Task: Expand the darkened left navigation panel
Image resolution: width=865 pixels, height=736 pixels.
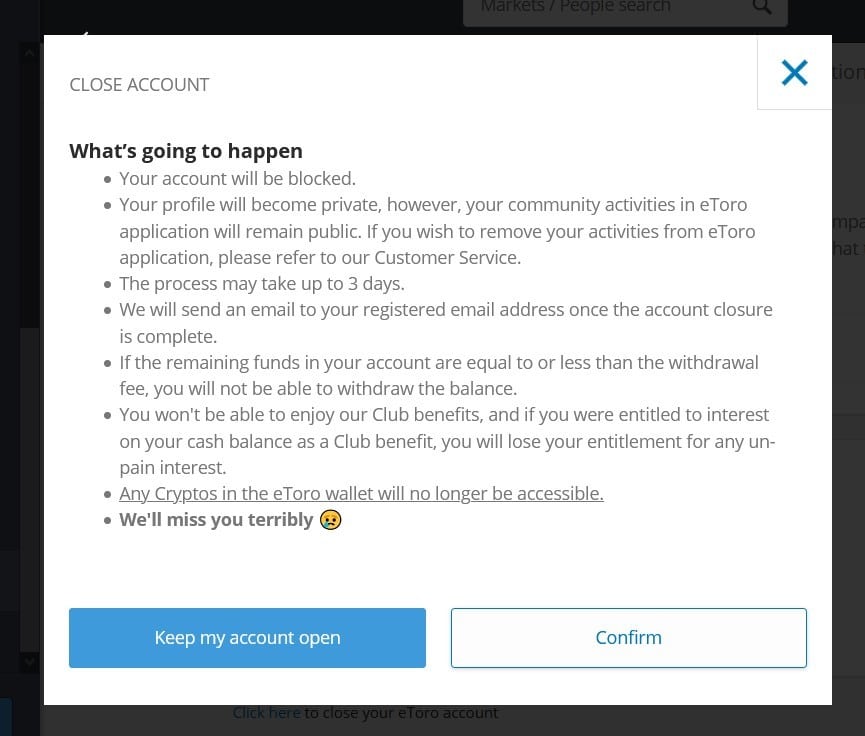Action: pyautogui.click(x=18, y=350)
